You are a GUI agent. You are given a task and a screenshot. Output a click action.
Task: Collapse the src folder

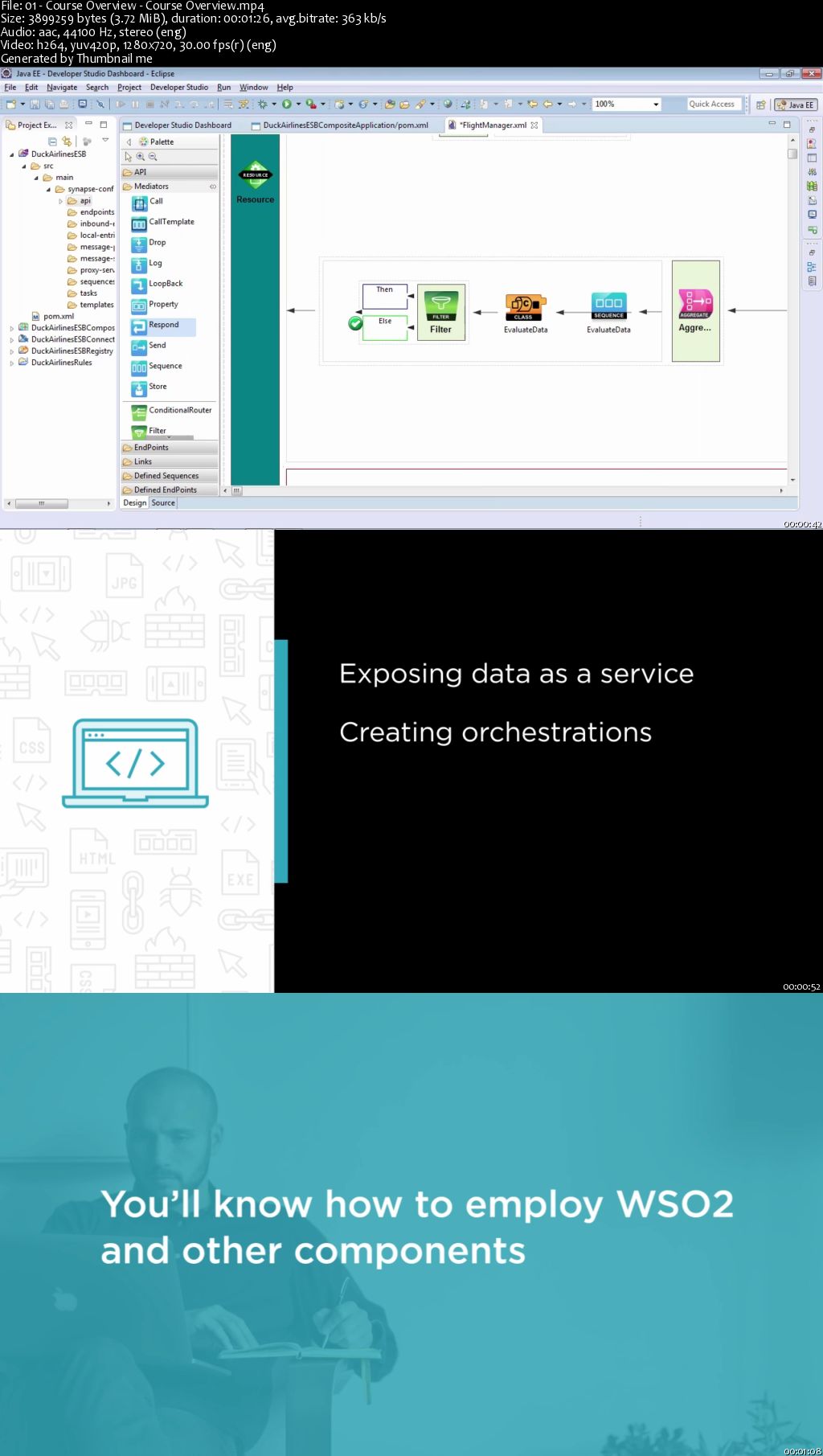click(x=23, y=166)
